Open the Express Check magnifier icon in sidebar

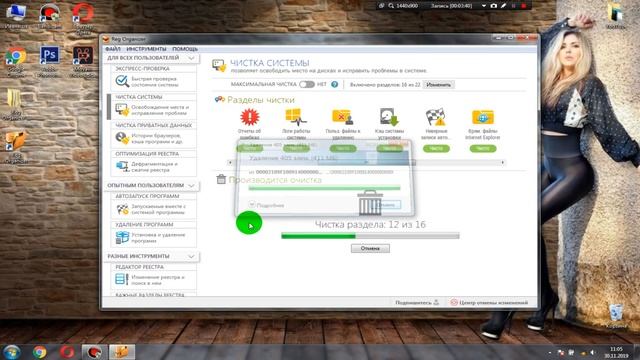pos(122,81)
